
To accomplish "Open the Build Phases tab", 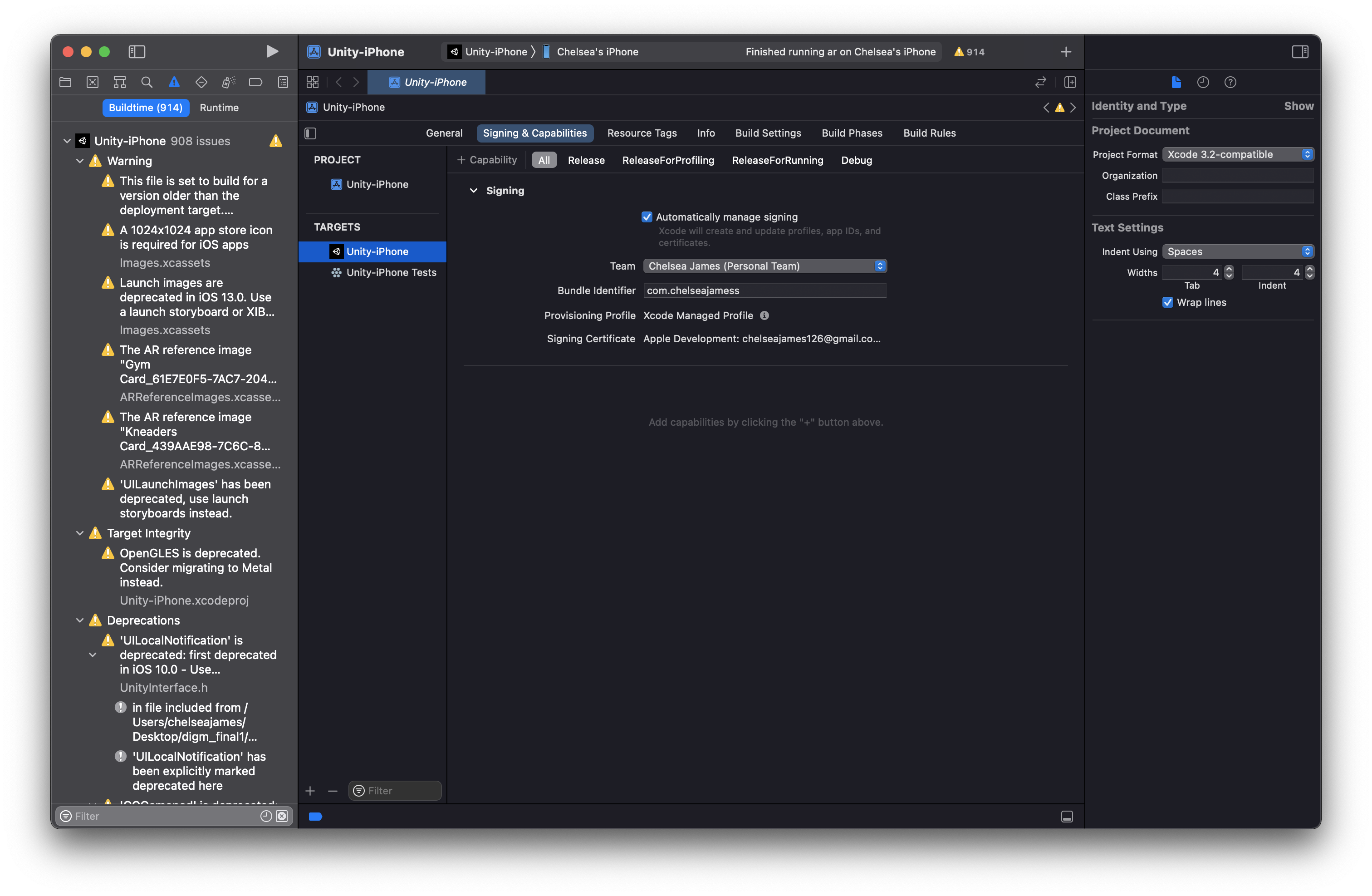I will 852,133.
